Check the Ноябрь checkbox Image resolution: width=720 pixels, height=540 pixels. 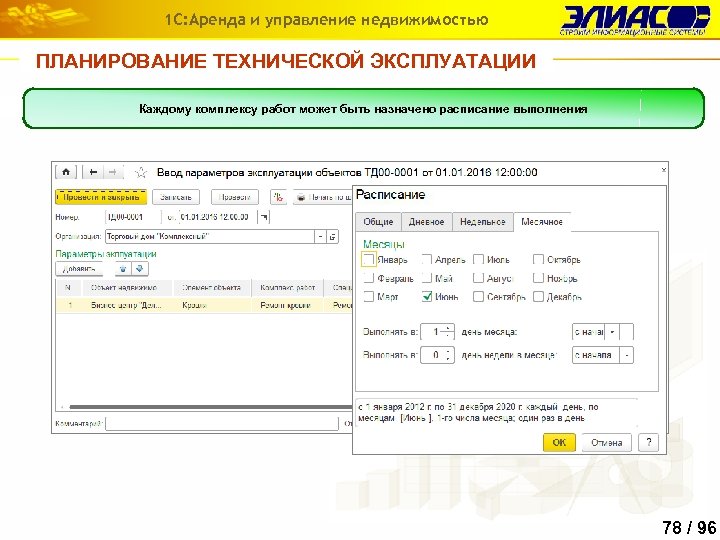point(538,278)
